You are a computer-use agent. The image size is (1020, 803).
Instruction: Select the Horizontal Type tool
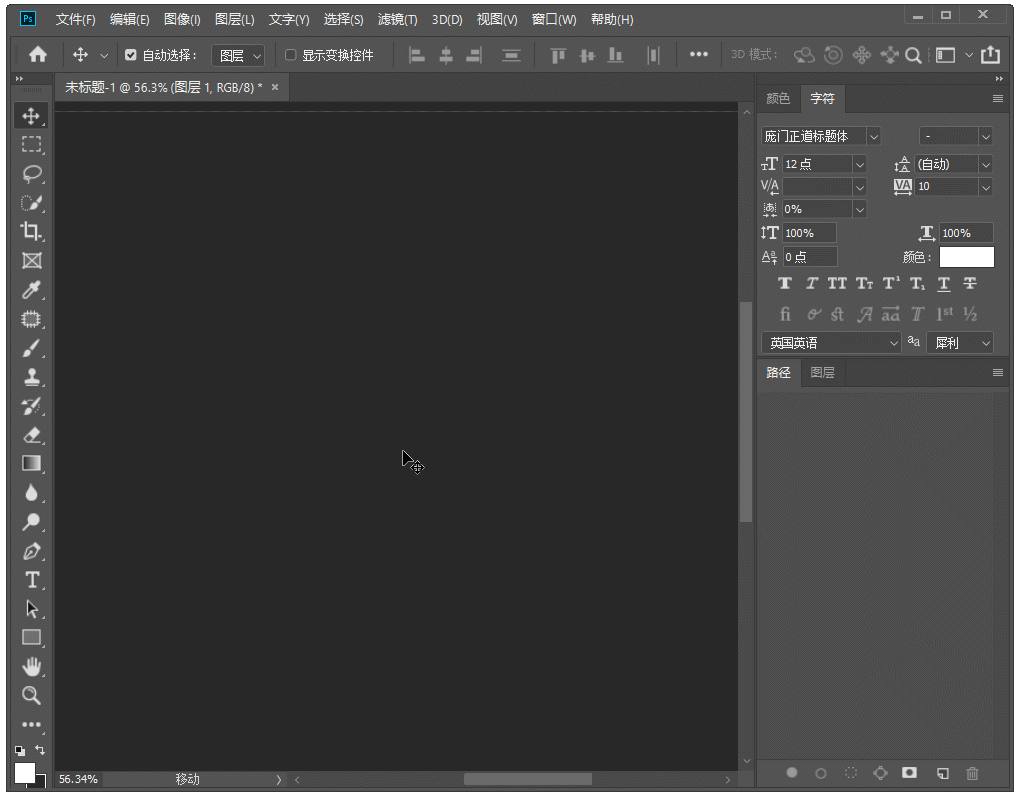[x=31, y=580]
